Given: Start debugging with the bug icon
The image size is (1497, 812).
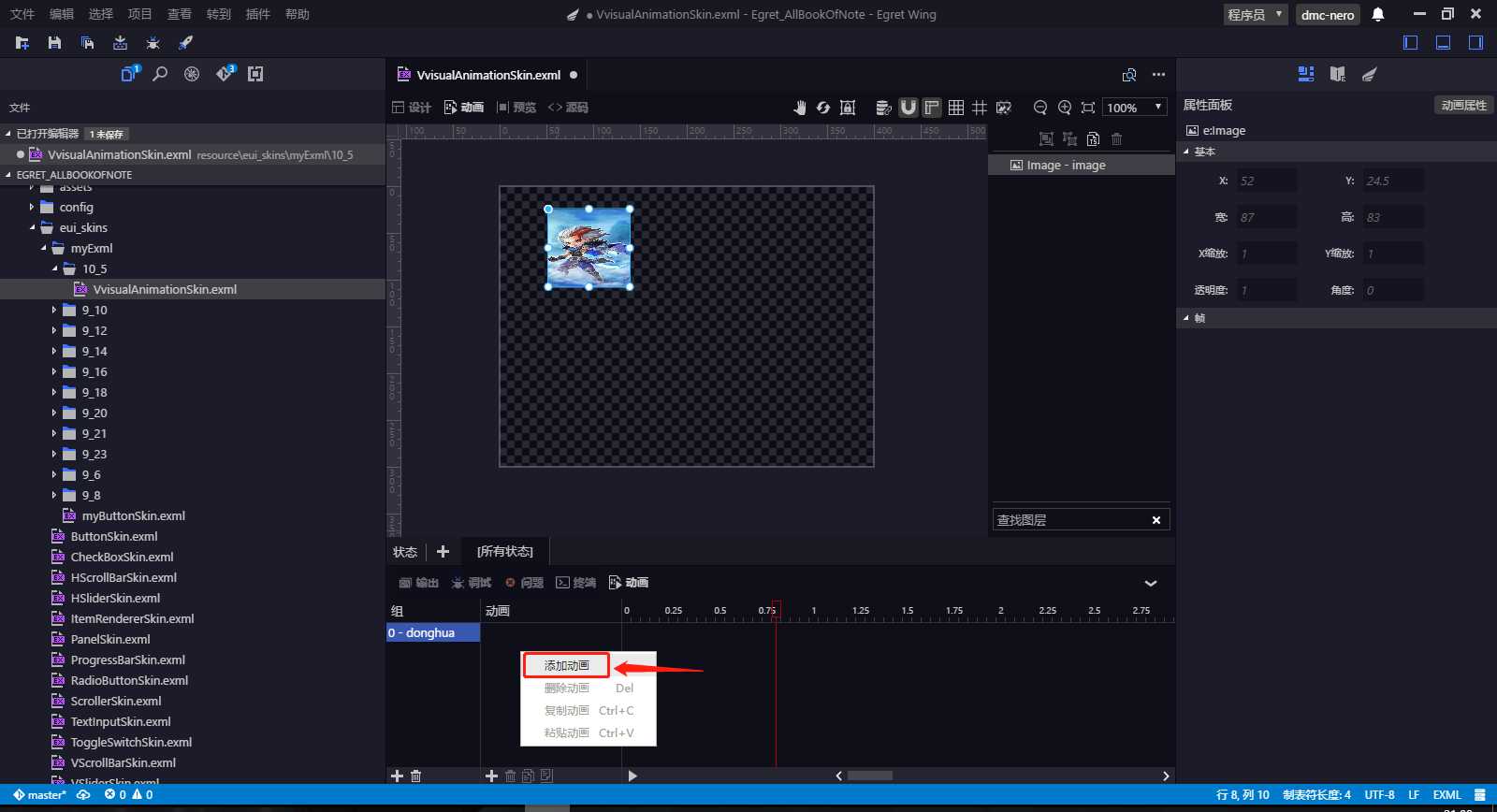Looking at the screenshot, I should point(153,43).
